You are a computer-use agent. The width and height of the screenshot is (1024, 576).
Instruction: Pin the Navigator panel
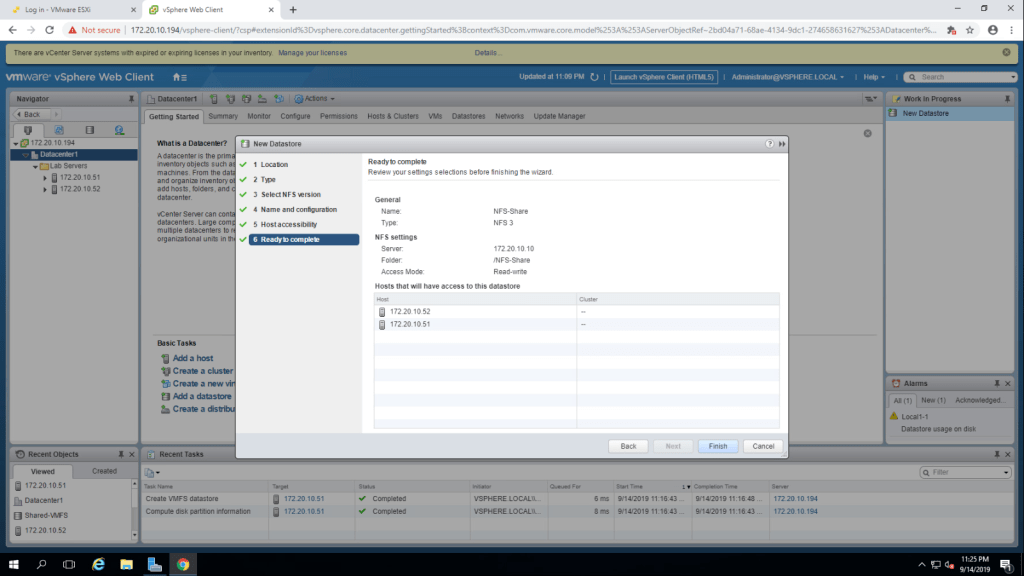point(131,99)
